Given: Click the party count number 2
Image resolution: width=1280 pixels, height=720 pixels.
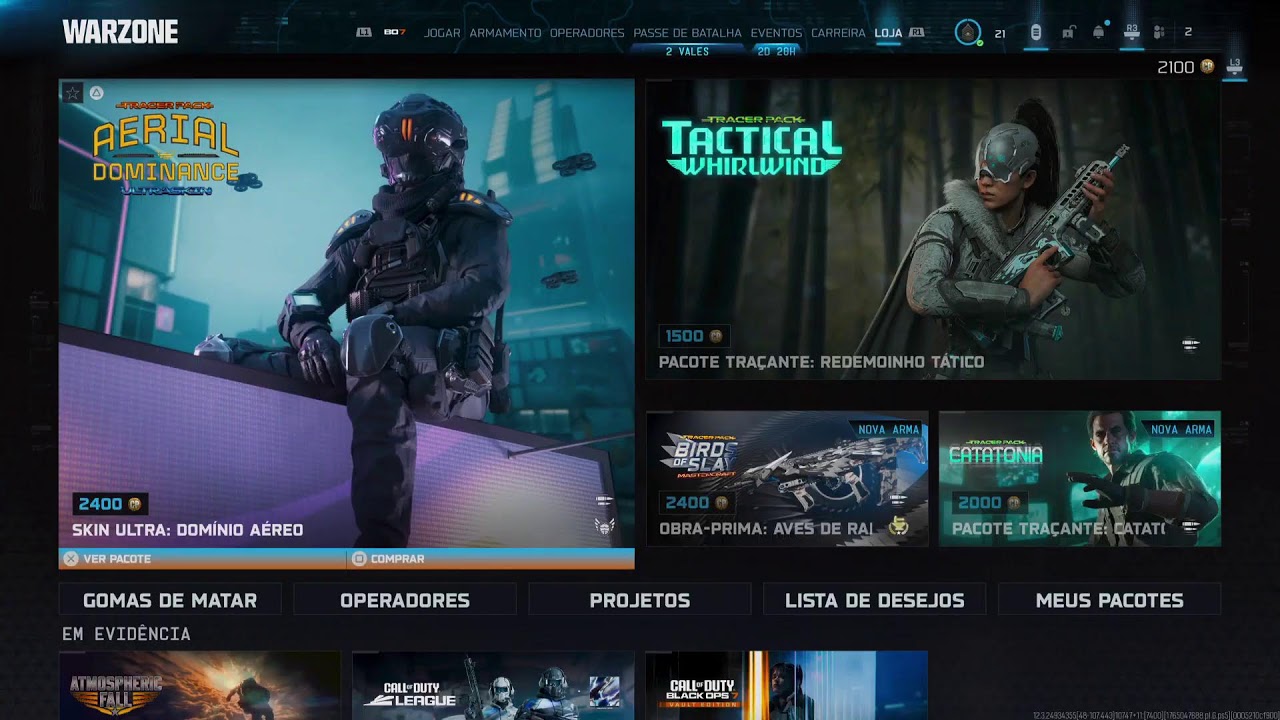Looking at the screenshot, I should (x=1188, y=33).
